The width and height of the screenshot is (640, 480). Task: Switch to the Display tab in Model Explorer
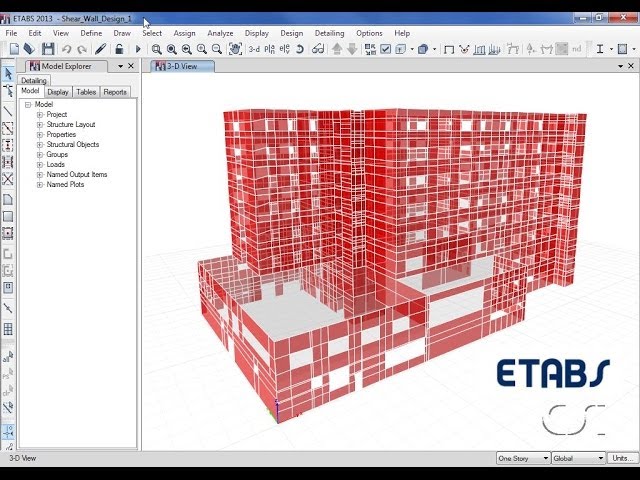(58, 92)
